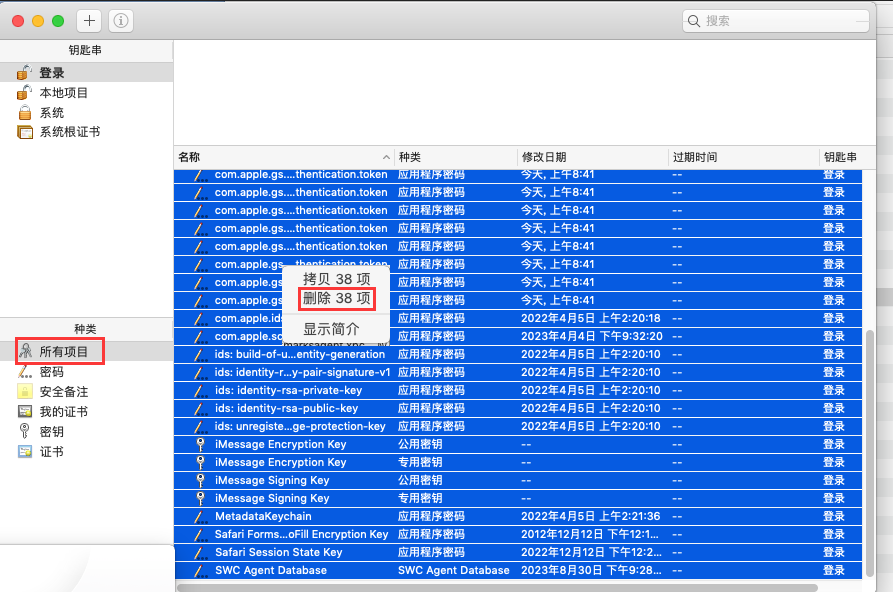Select Safari Forms...oFill Encryption Key name

(x=301, y=534)
